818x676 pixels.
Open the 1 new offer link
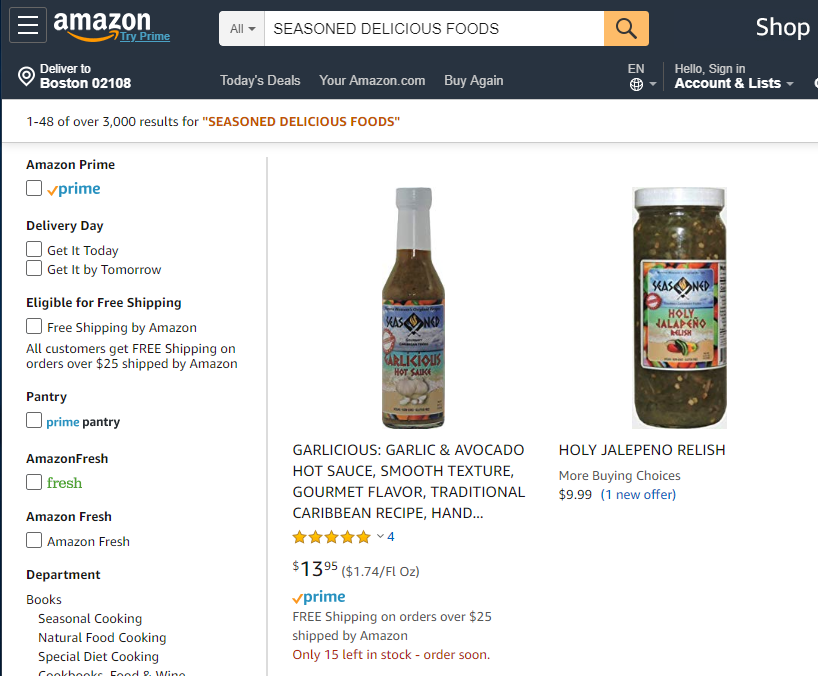point(638,494)
